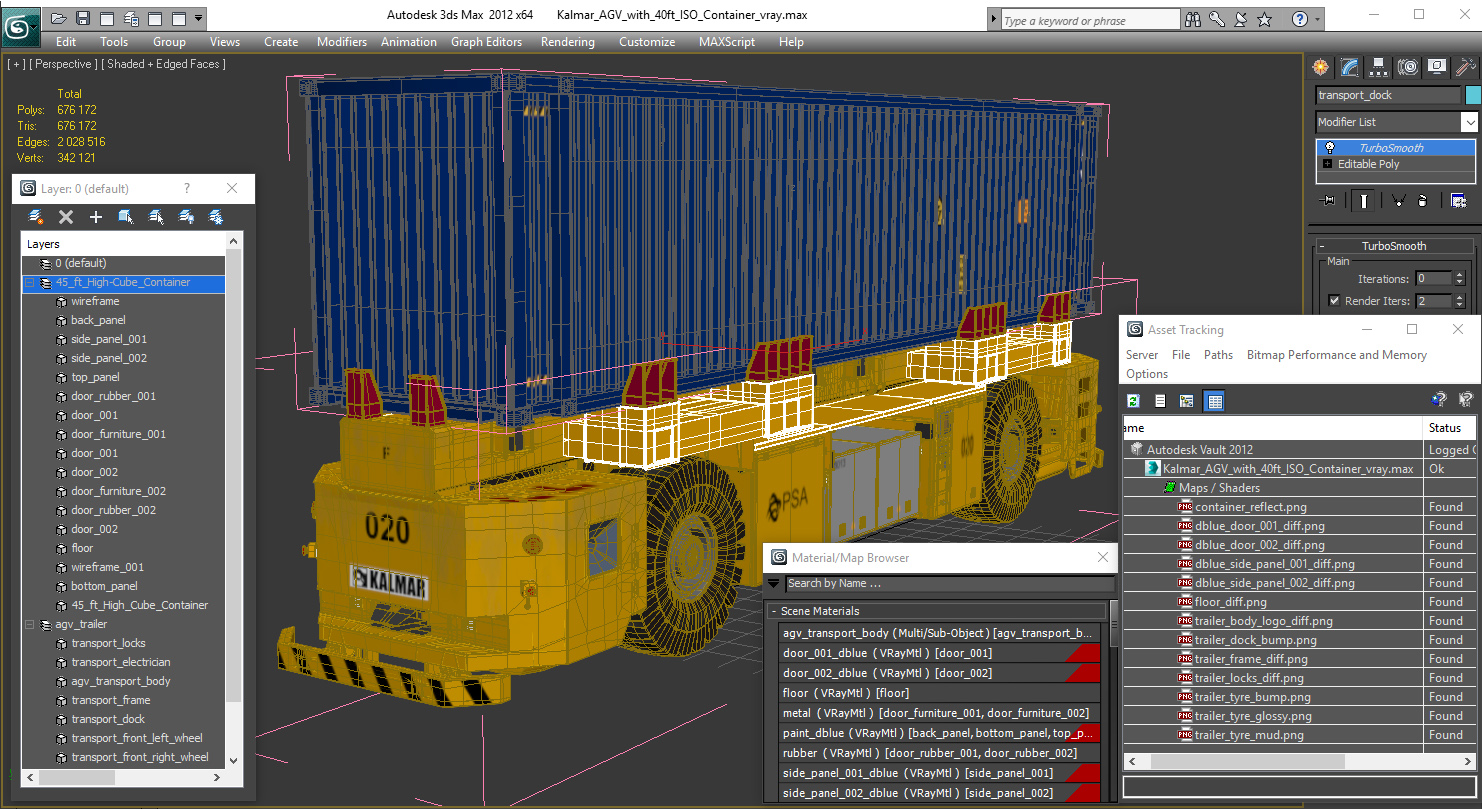Screen dimensions: 1482x810
Task: Click Shaded + Edged Faces viewport label
Action: click(x=165, y=64)
